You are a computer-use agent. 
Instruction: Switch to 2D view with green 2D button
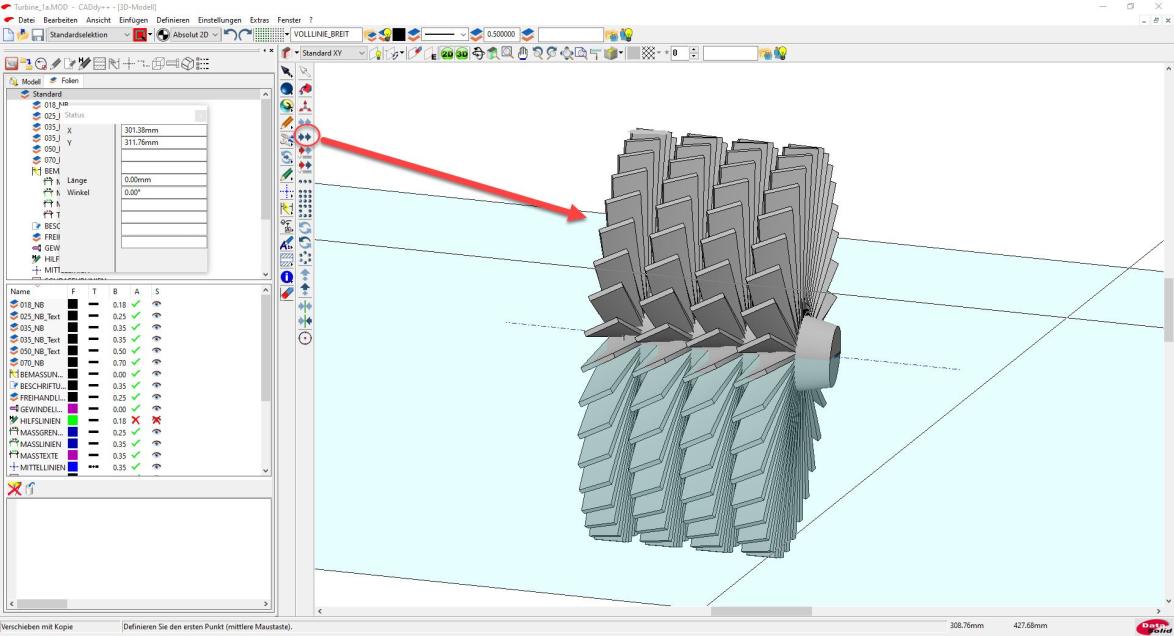[448, 53]
